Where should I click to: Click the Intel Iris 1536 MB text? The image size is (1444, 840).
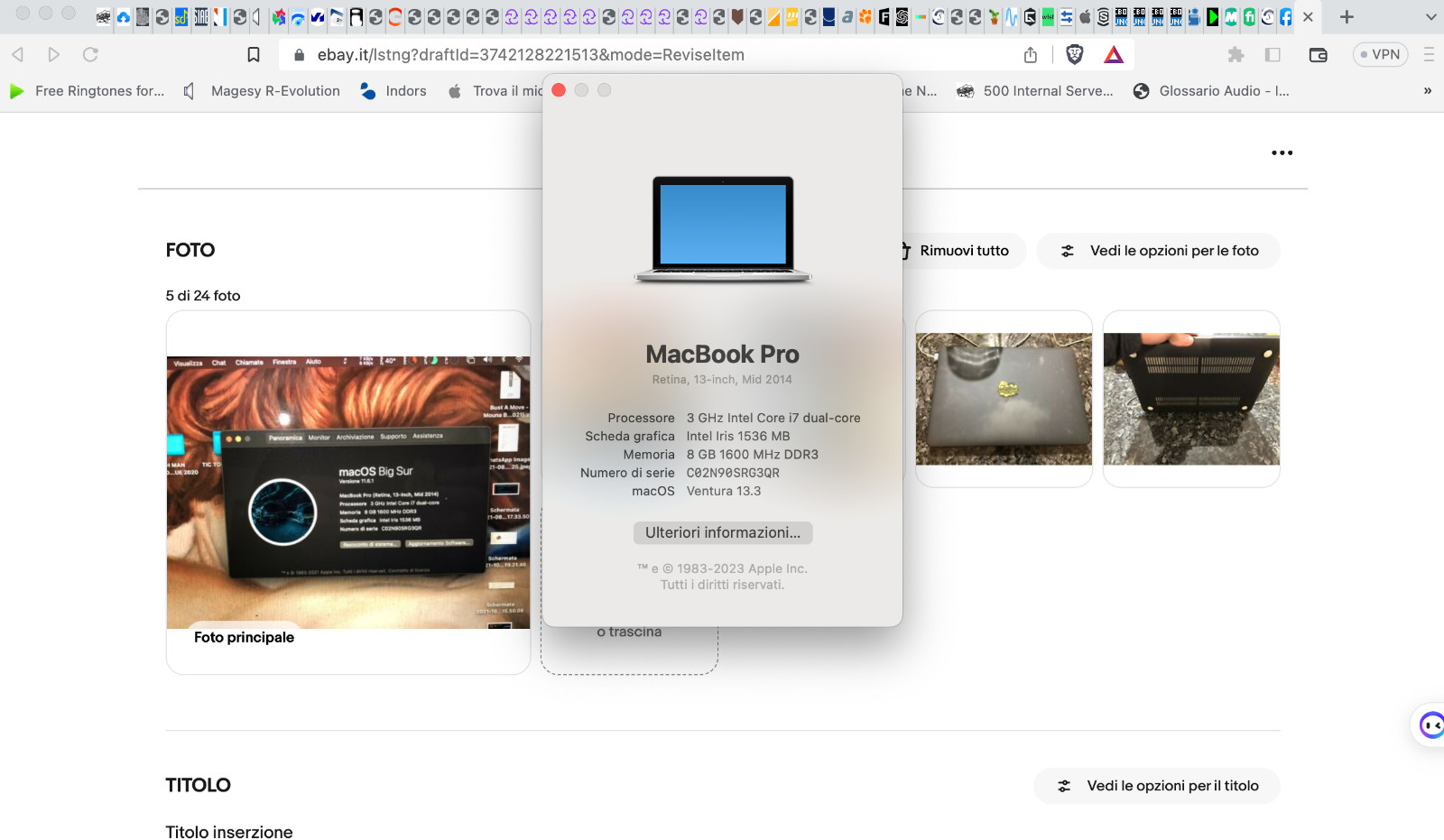[x=738, y=437]
